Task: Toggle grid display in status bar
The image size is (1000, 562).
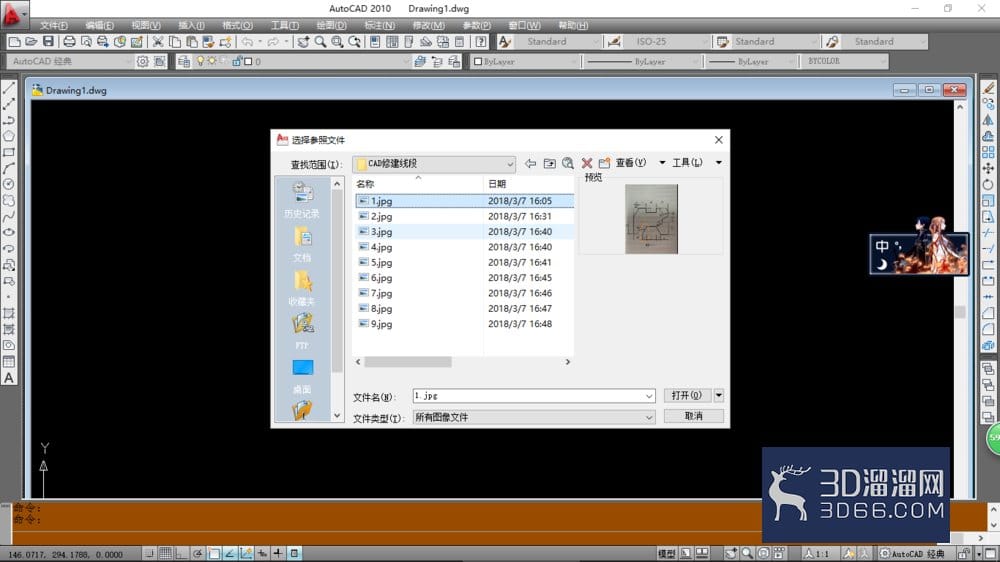Action: [165, 553]
